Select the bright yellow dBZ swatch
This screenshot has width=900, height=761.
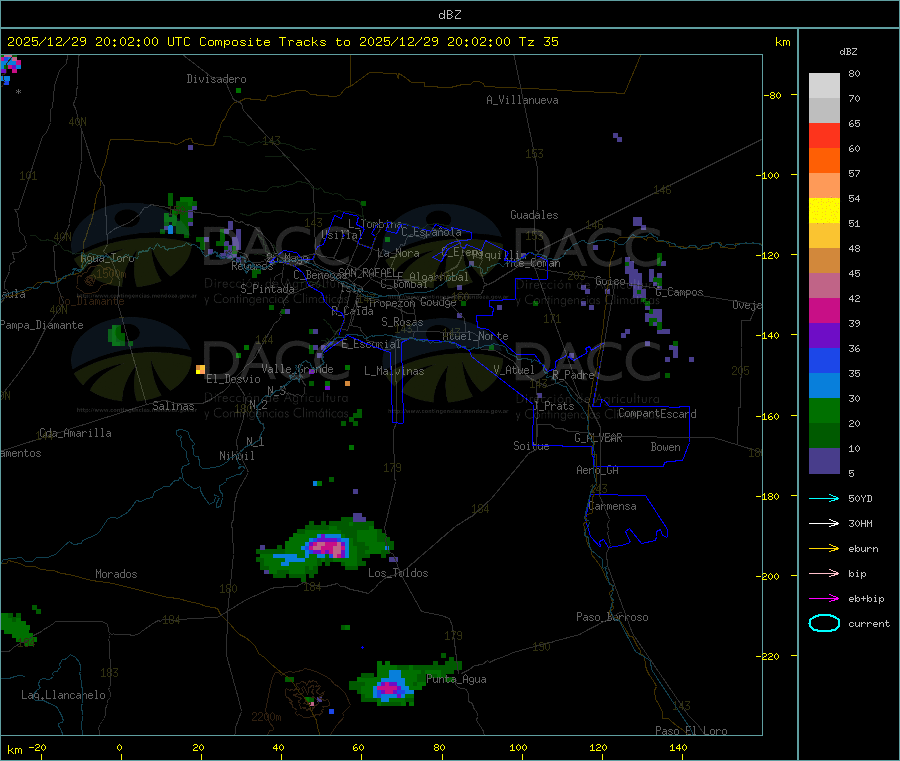point(824,211)
